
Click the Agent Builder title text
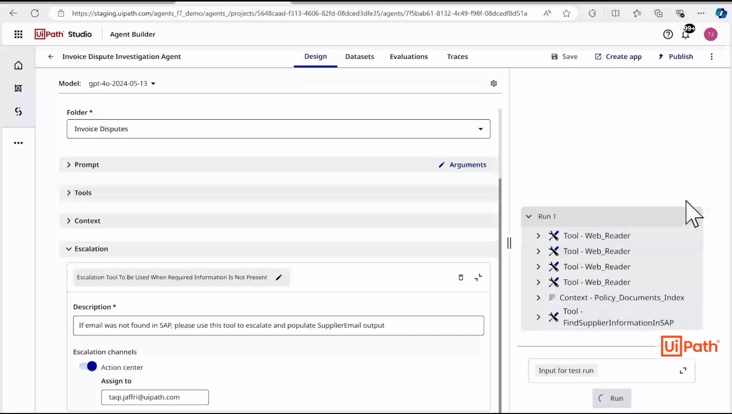point(133,34)
